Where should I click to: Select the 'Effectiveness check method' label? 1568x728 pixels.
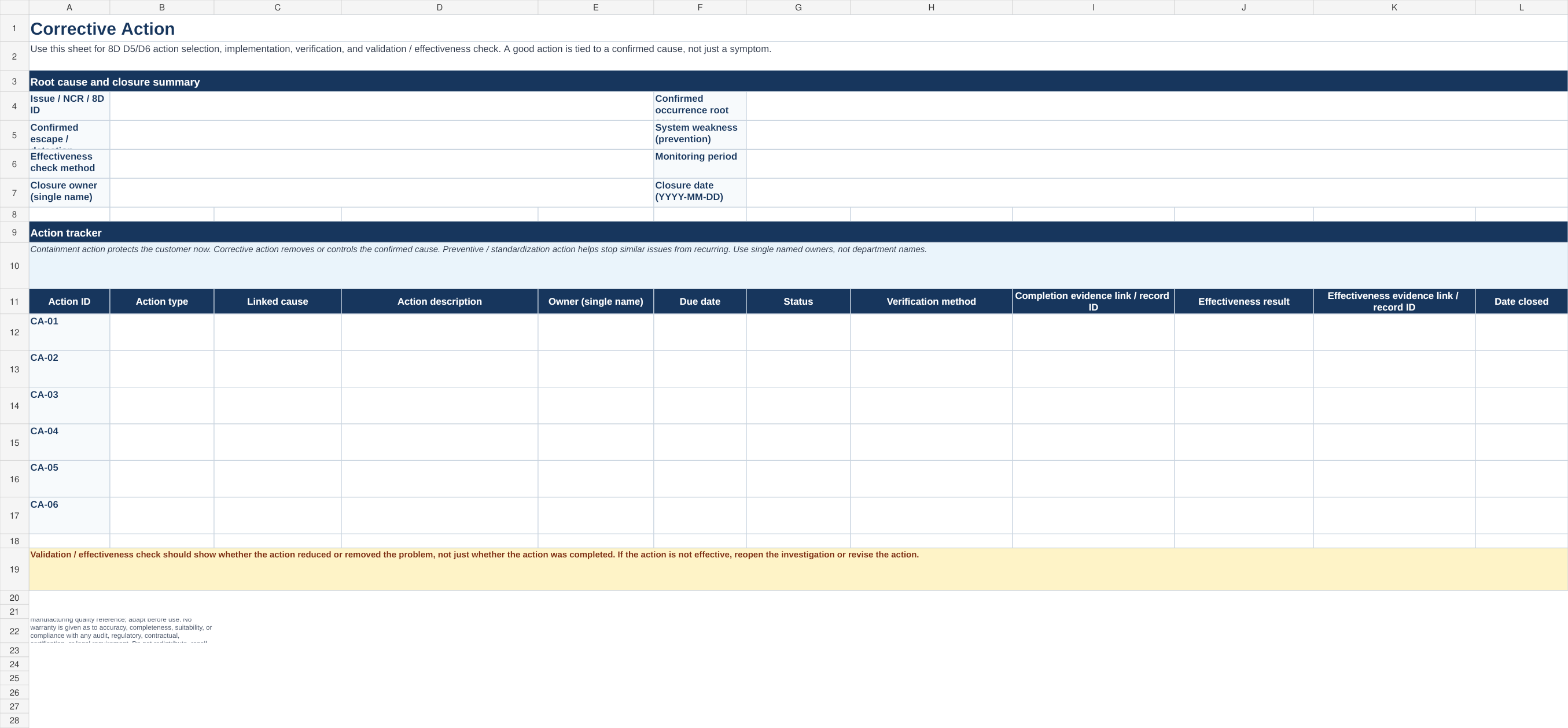tap(69, 164)
